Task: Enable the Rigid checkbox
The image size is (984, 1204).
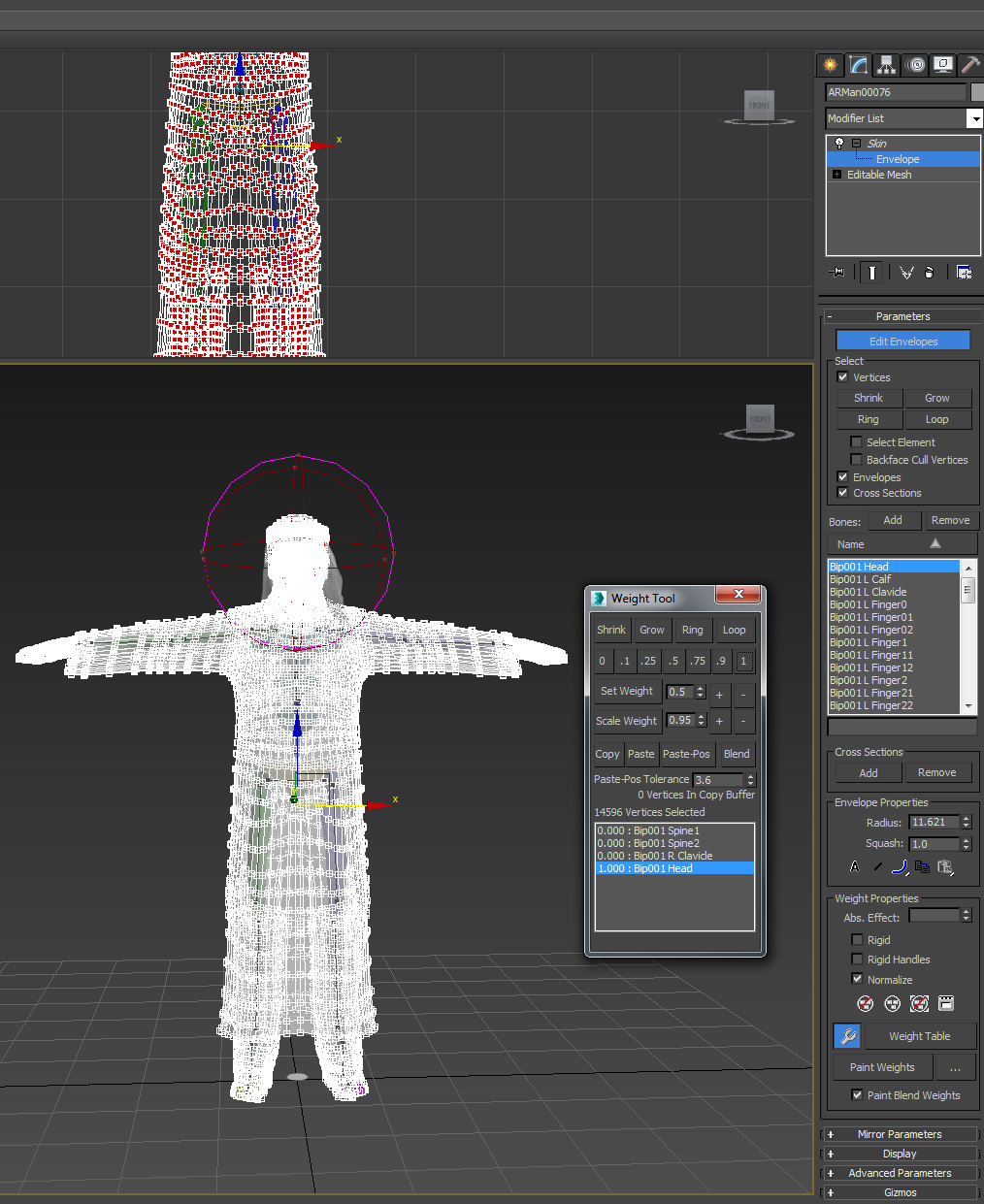Action: click(x=858, y=939)
